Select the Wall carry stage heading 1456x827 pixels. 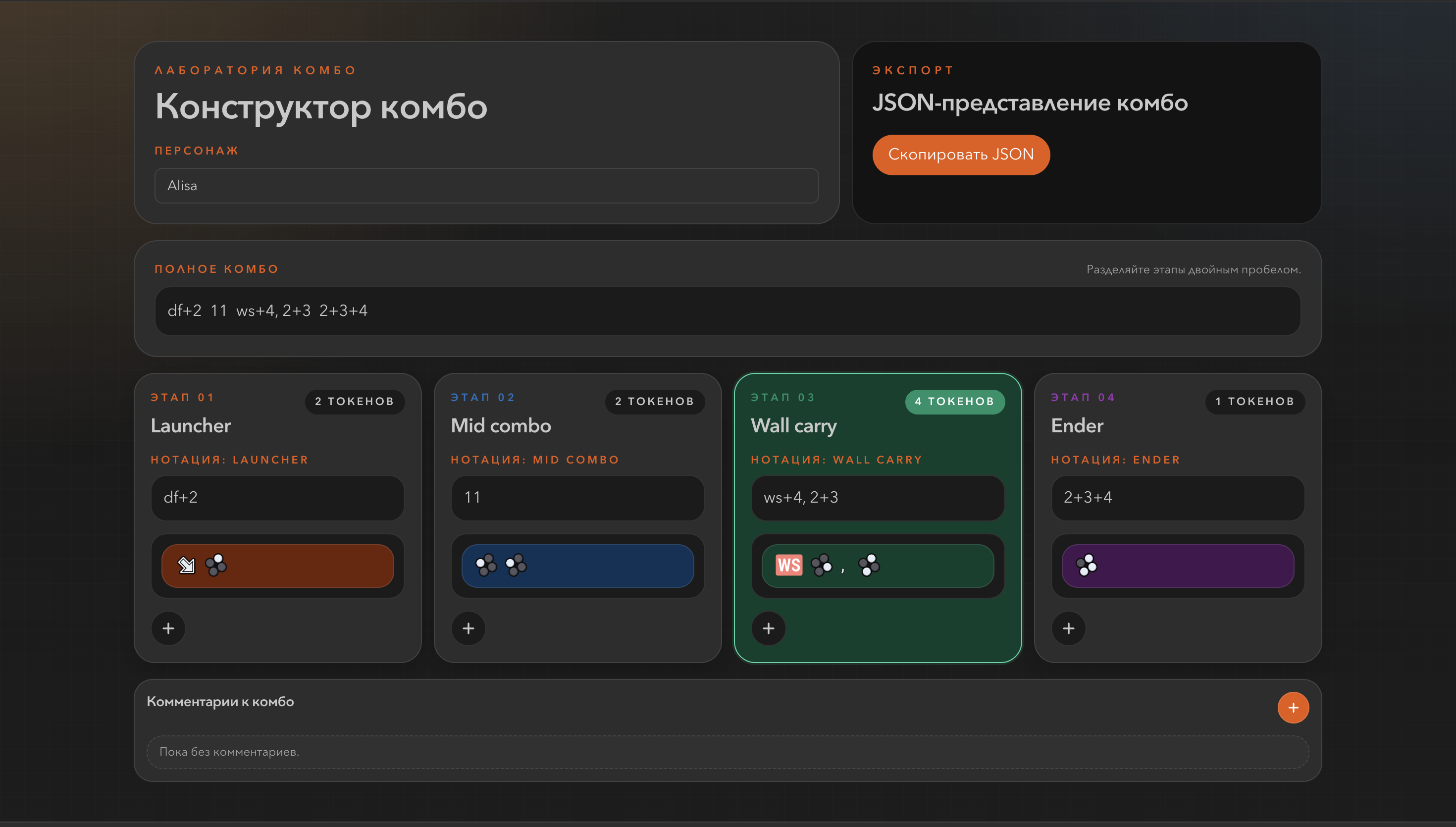click(x=794, y=426)
